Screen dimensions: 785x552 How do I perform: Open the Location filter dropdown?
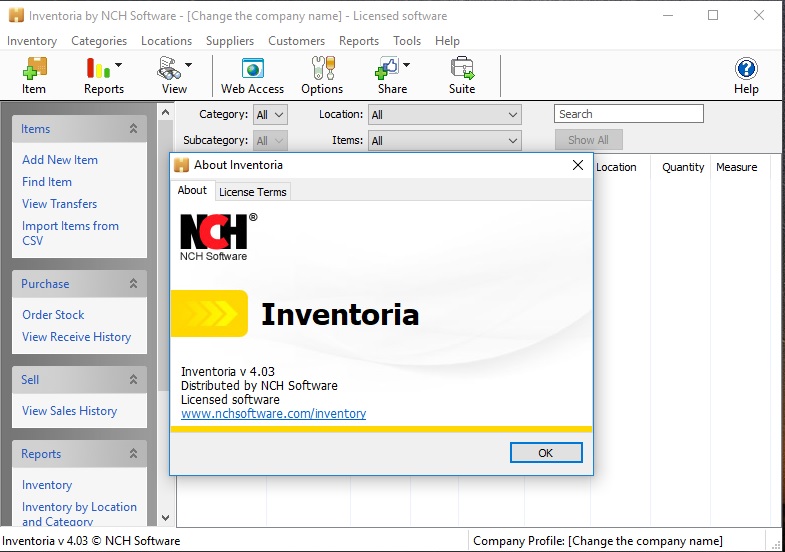445,115
